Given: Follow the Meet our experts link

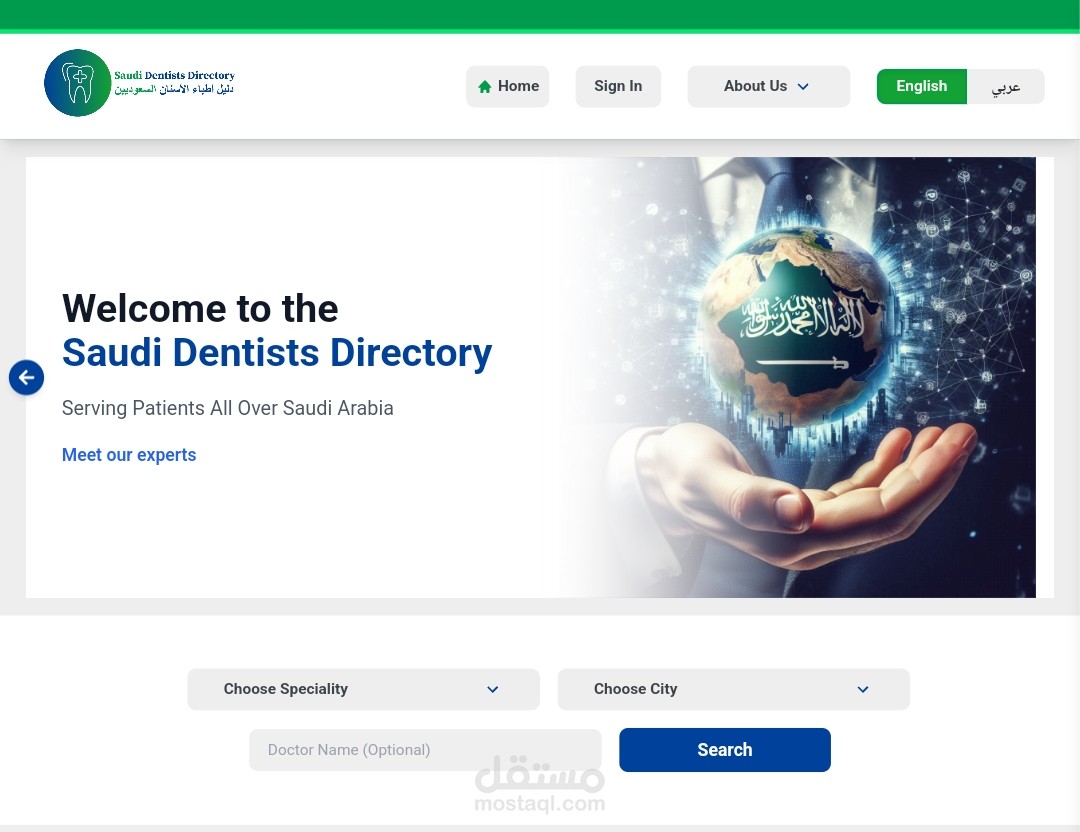Looking at the screenshot, I should 129,455.
